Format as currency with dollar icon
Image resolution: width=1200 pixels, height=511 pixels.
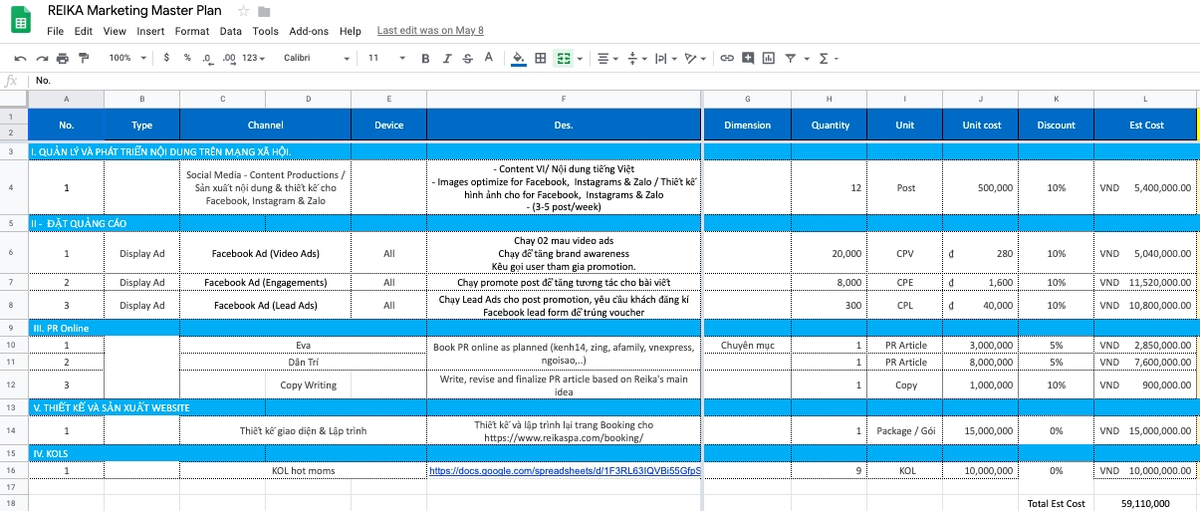pyautogui.click(x=168, y=58)
